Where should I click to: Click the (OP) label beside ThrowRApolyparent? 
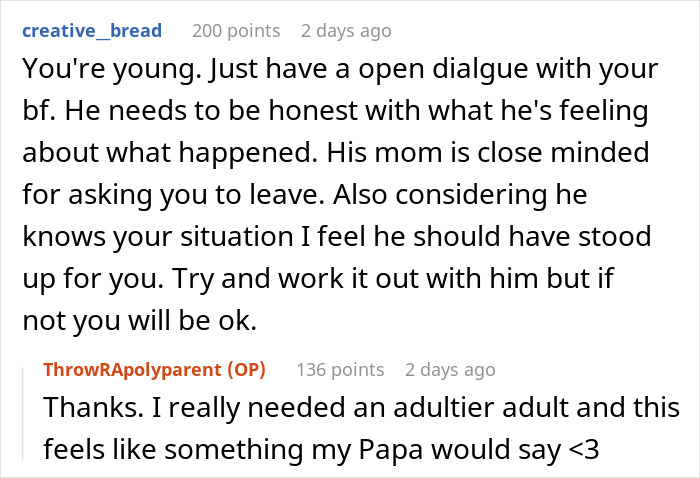(x=244, y=370)
